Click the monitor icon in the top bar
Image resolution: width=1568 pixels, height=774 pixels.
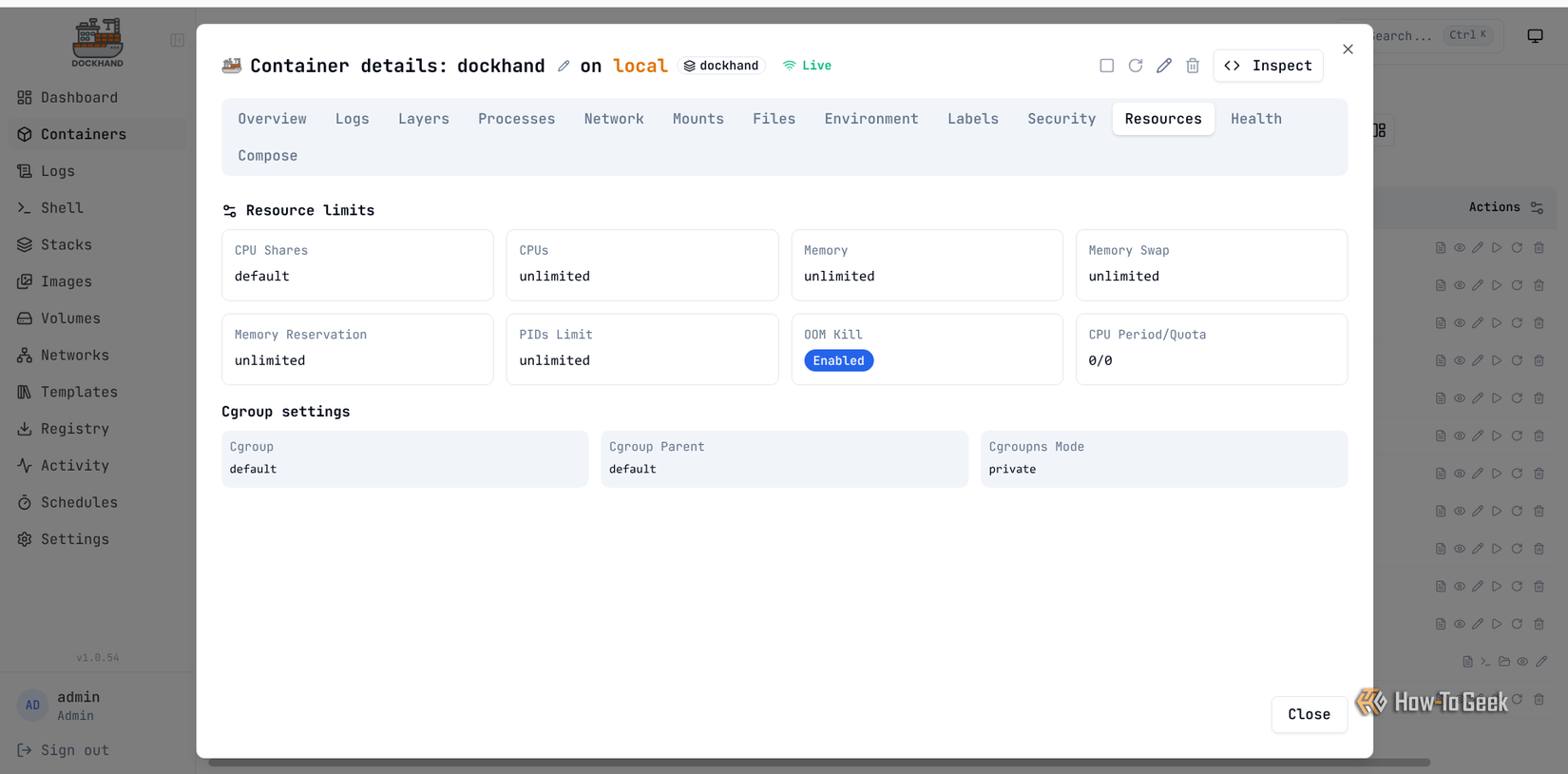coord(1535,36)
